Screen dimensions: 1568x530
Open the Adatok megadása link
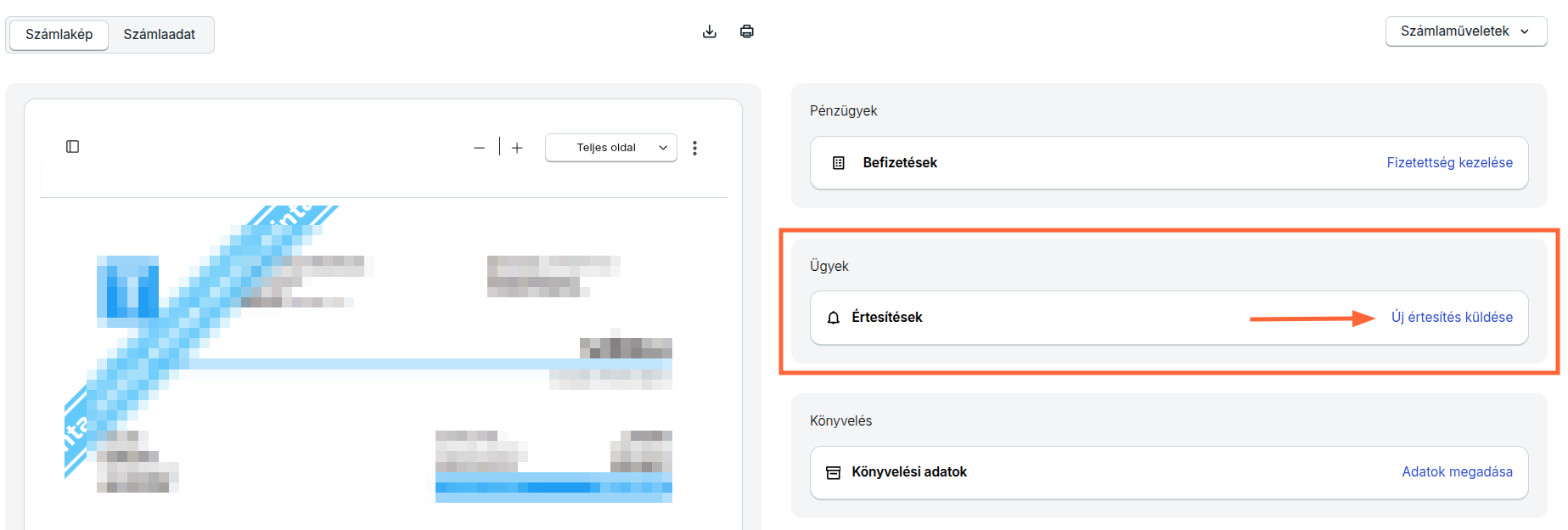click(x=1457, y=471)
